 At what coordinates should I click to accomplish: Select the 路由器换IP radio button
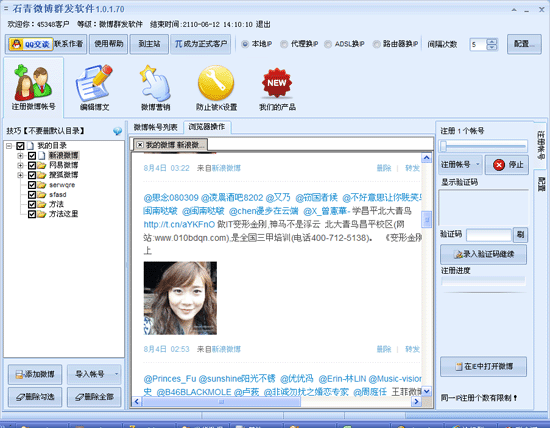click(376, 44)
